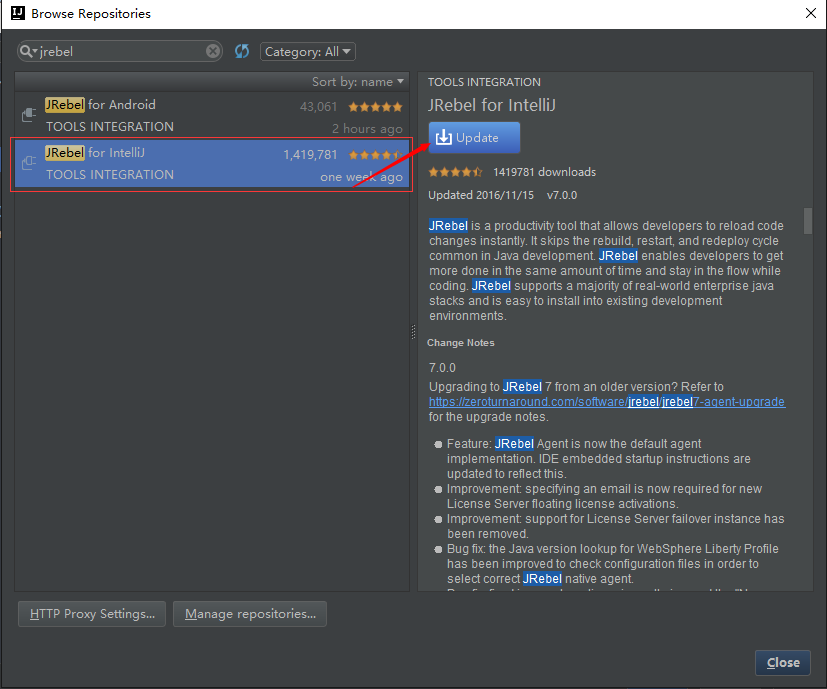Click the '2 hours ago' update time
This screenshot has width=827, height=689.
(367, 129)
